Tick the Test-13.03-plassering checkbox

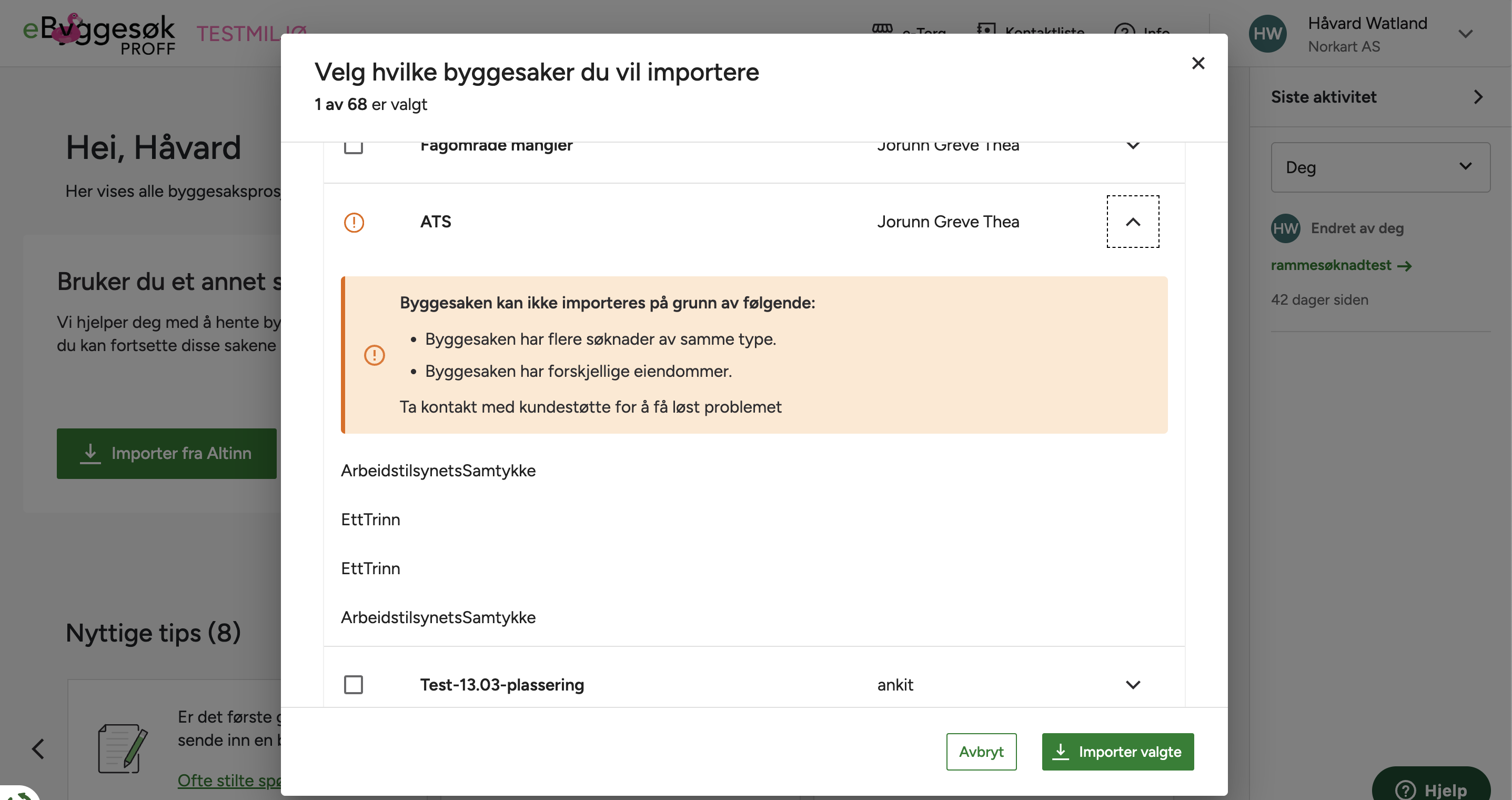[354, 684]
